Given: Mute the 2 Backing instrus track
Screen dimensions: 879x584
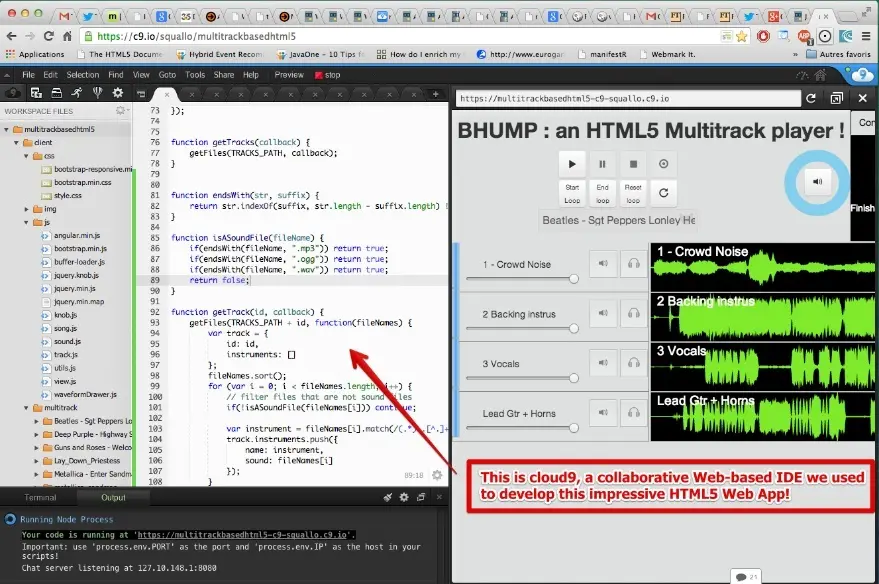Looking at the screenshot, I should click(x=603, y=313).
